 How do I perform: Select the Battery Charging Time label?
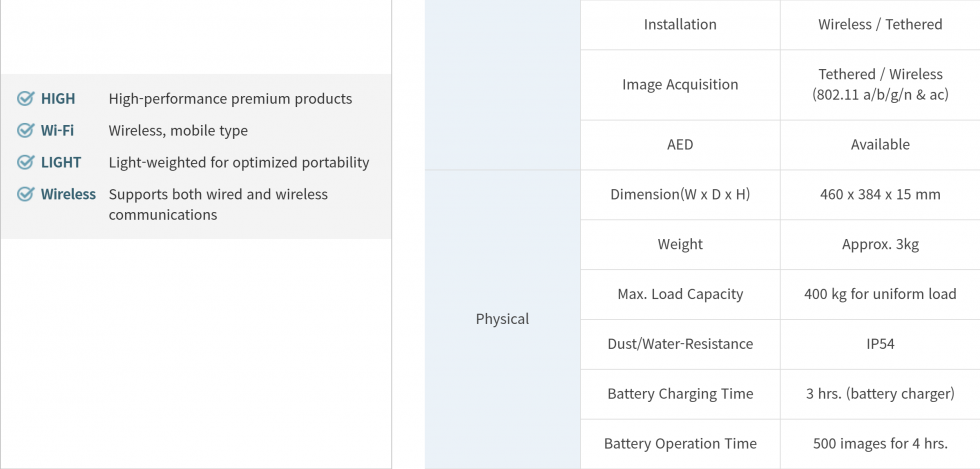(x=680, y=395)
